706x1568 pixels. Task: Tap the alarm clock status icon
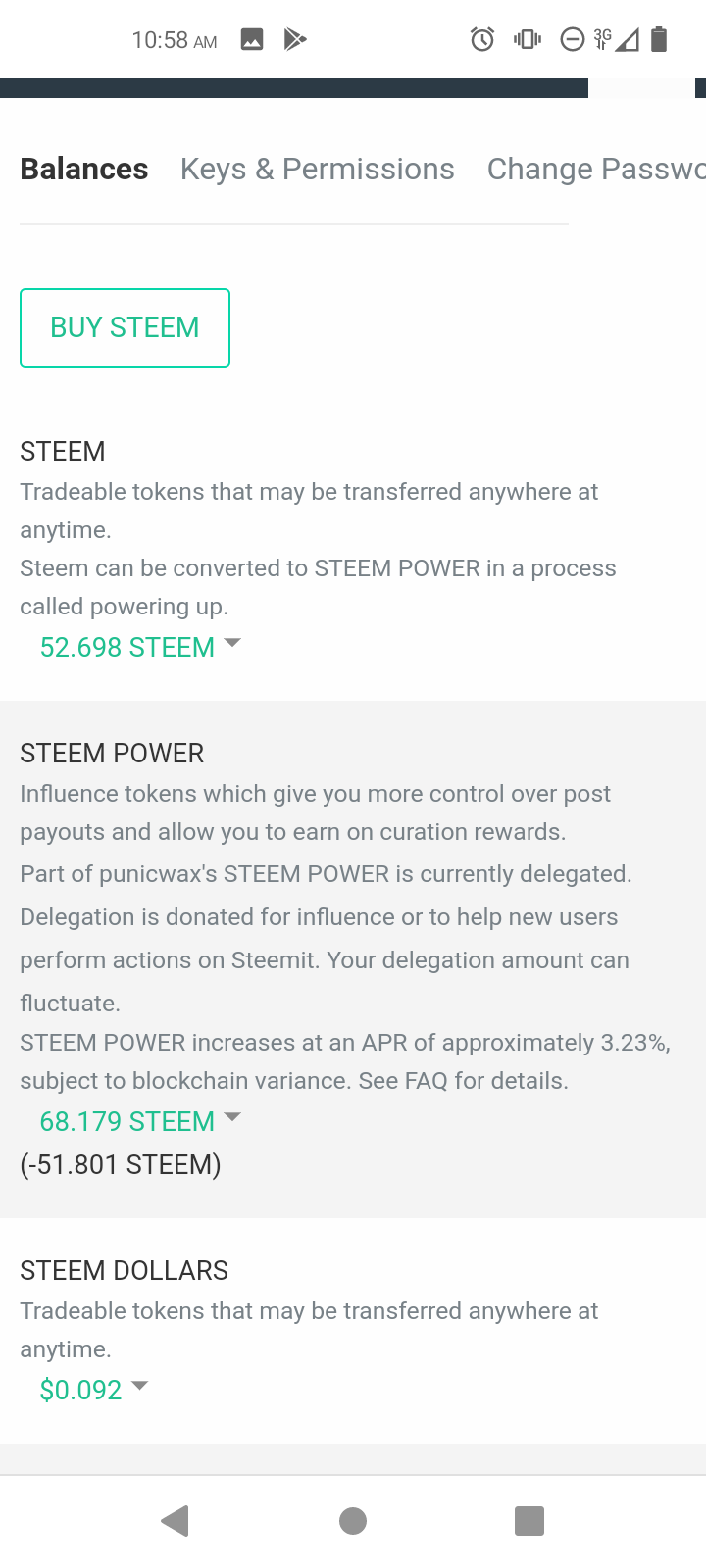point(482,40)
